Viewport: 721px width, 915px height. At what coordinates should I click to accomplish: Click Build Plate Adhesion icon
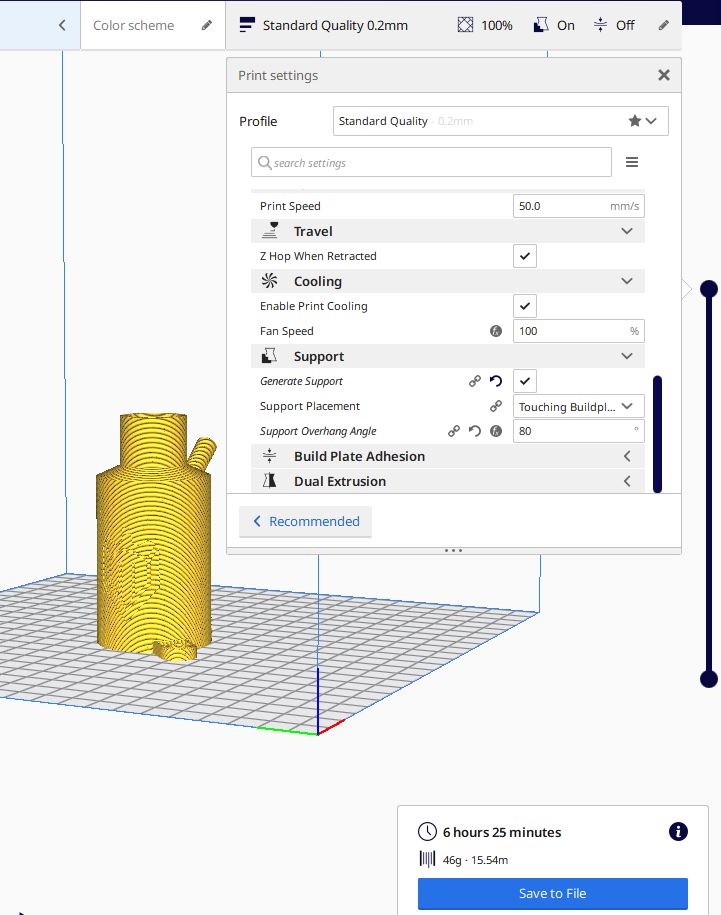point(270,456)
